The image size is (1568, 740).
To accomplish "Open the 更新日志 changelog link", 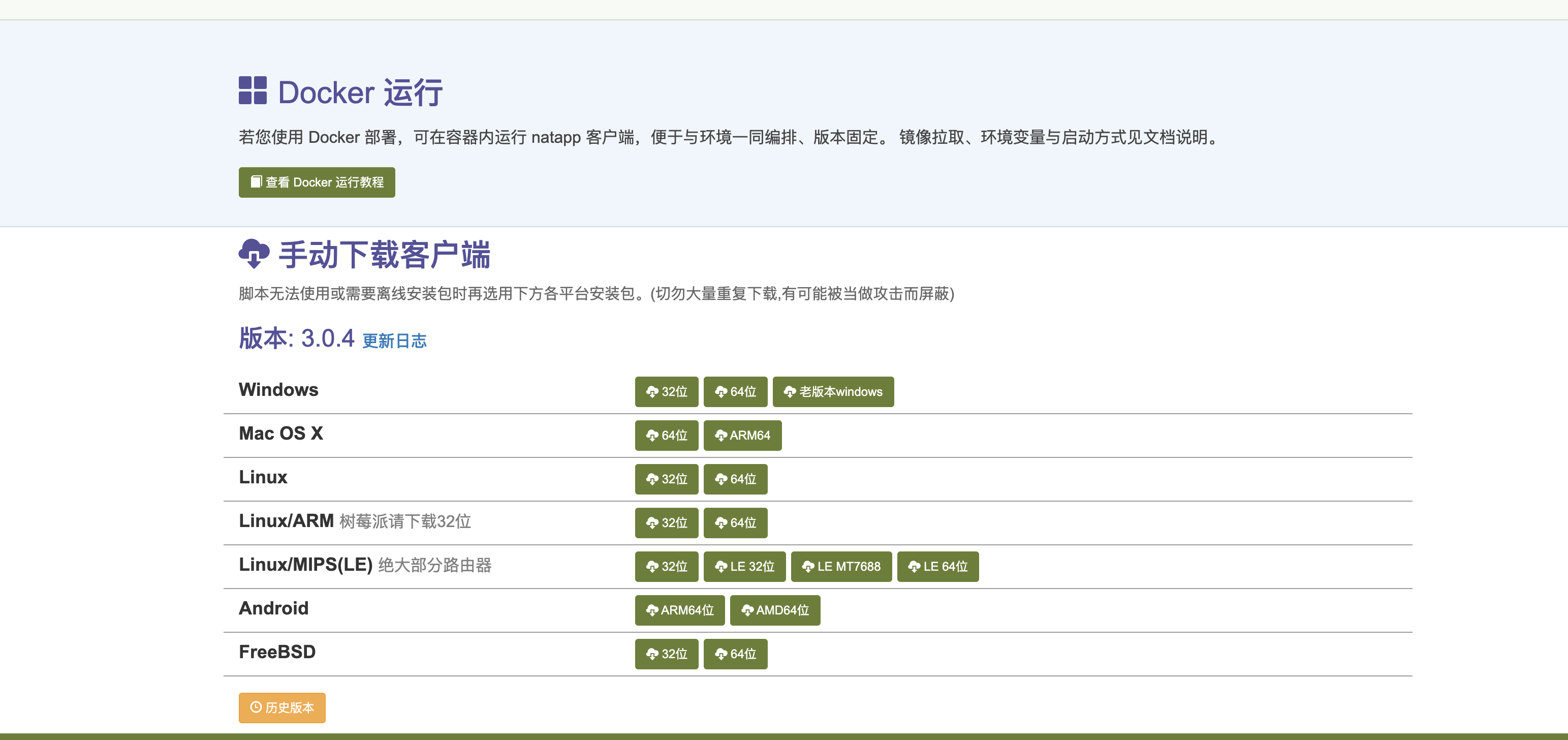I will coord(394,341).
